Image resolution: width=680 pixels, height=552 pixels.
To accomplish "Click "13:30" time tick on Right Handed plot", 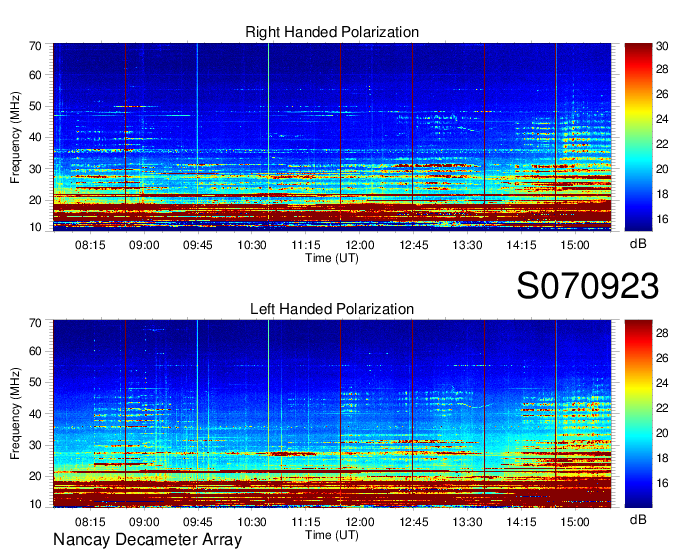I will coord(468,245).
